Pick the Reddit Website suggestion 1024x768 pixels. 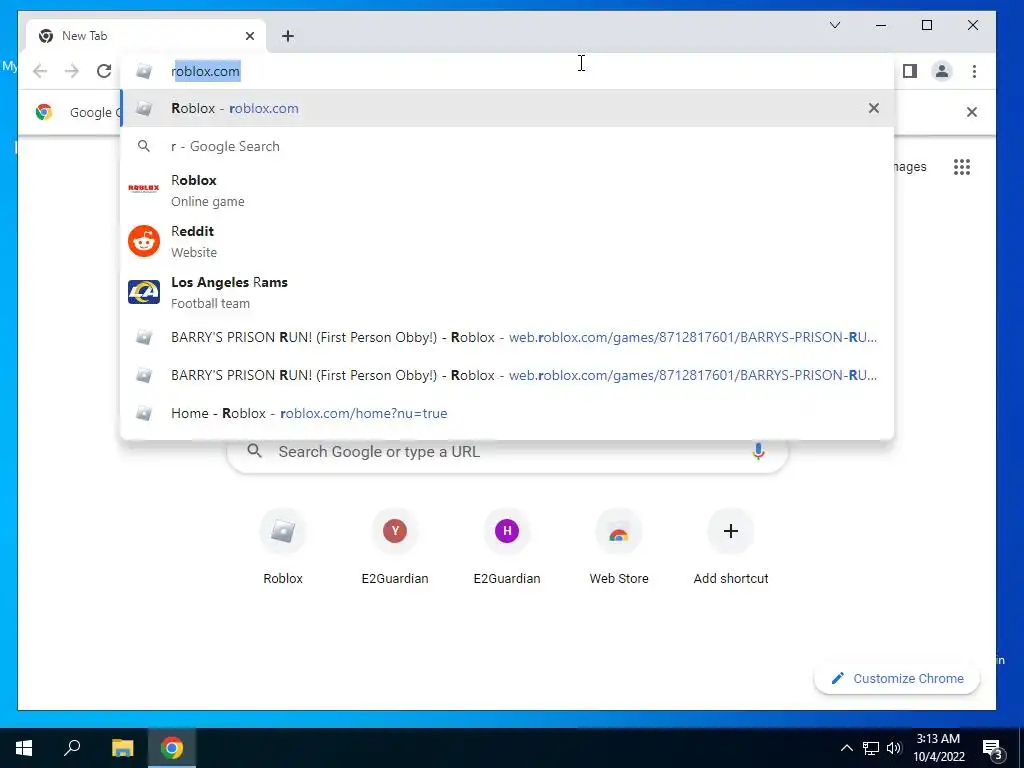(507, 241)
